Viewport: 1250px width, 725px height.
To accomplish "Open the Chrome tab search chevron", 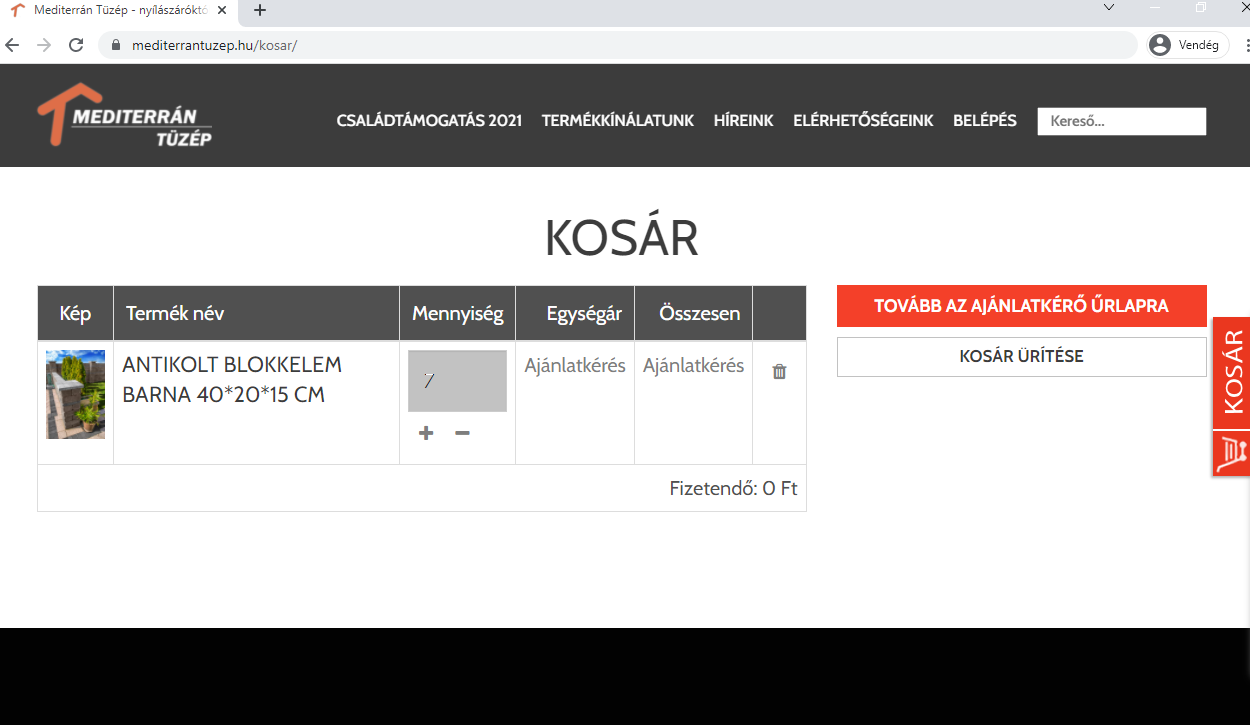I will (1108, 8).
